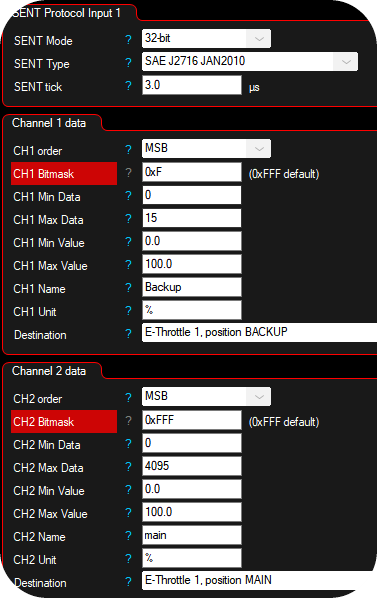Select the Channel 2 data tab header
The image size is (377, 598).
coord(49,371)
